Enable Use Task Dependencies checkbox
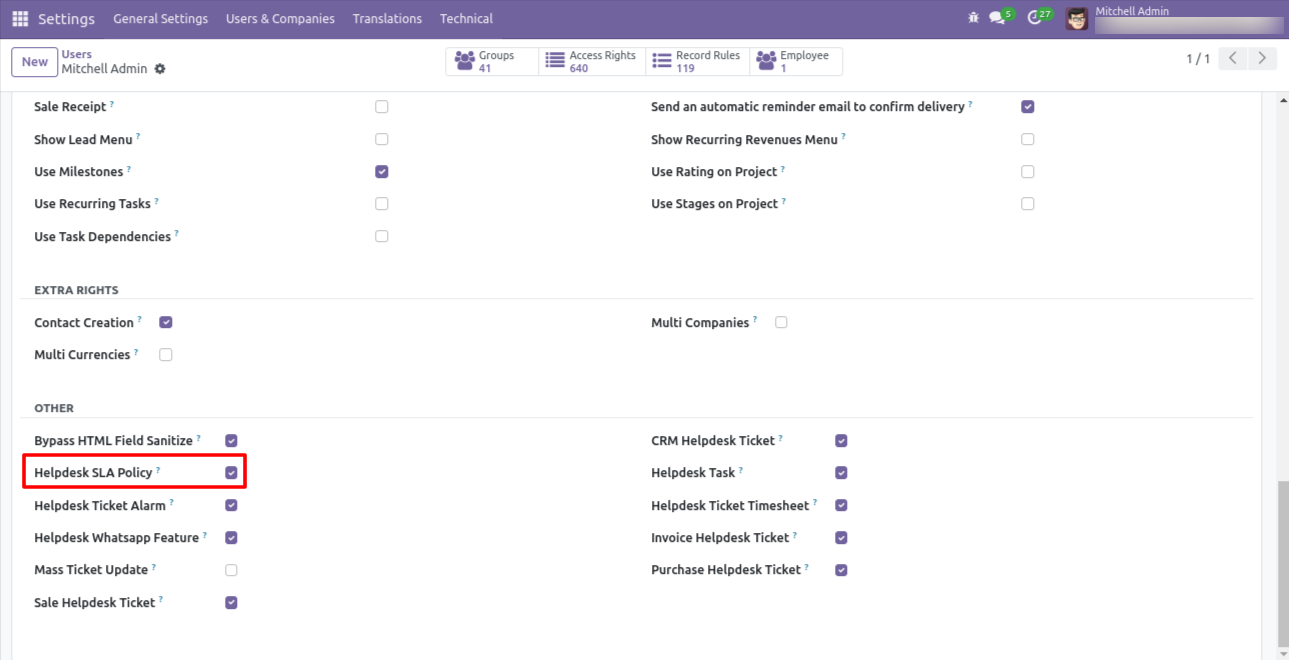 coord(382,236)
